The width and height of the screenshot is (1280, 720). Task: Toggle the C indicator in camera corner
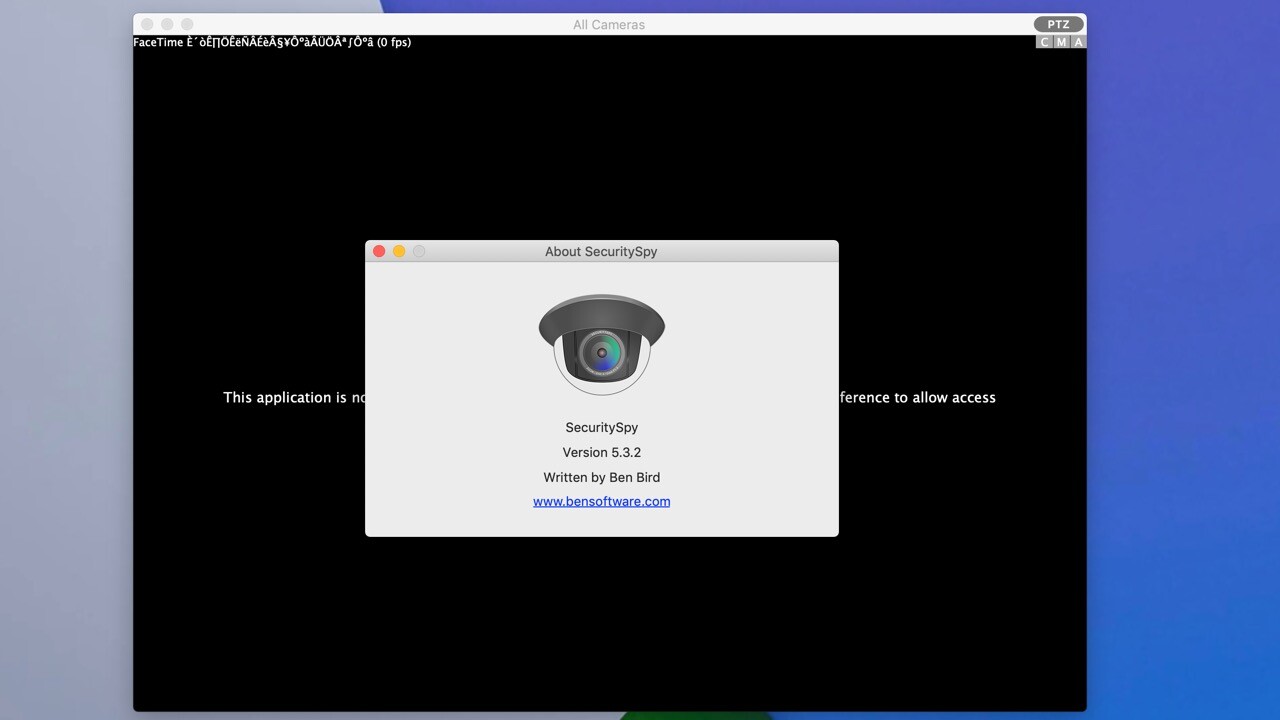[1045, 42]
